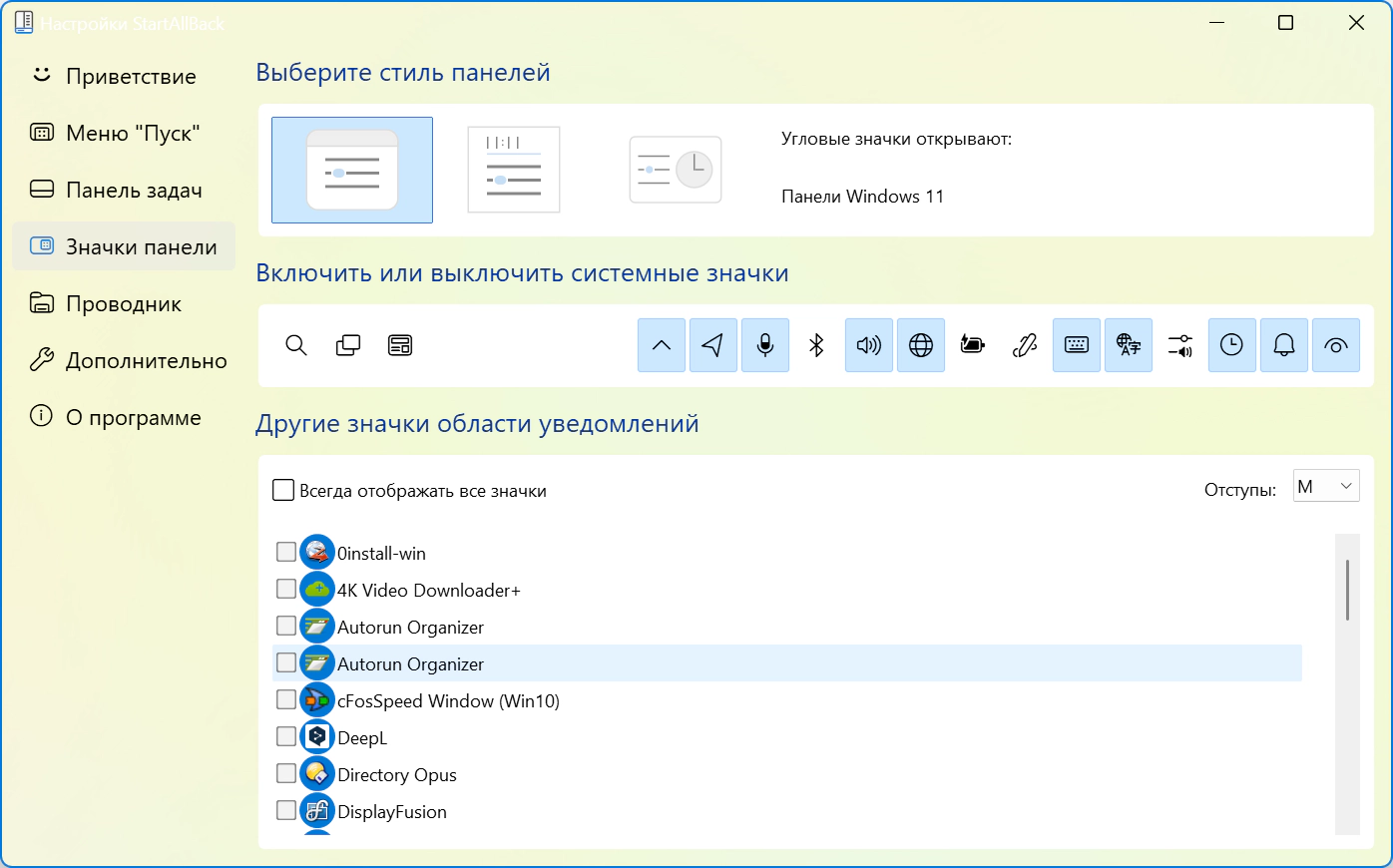Click the 0install-win list entry text

[x=381, y=553]
